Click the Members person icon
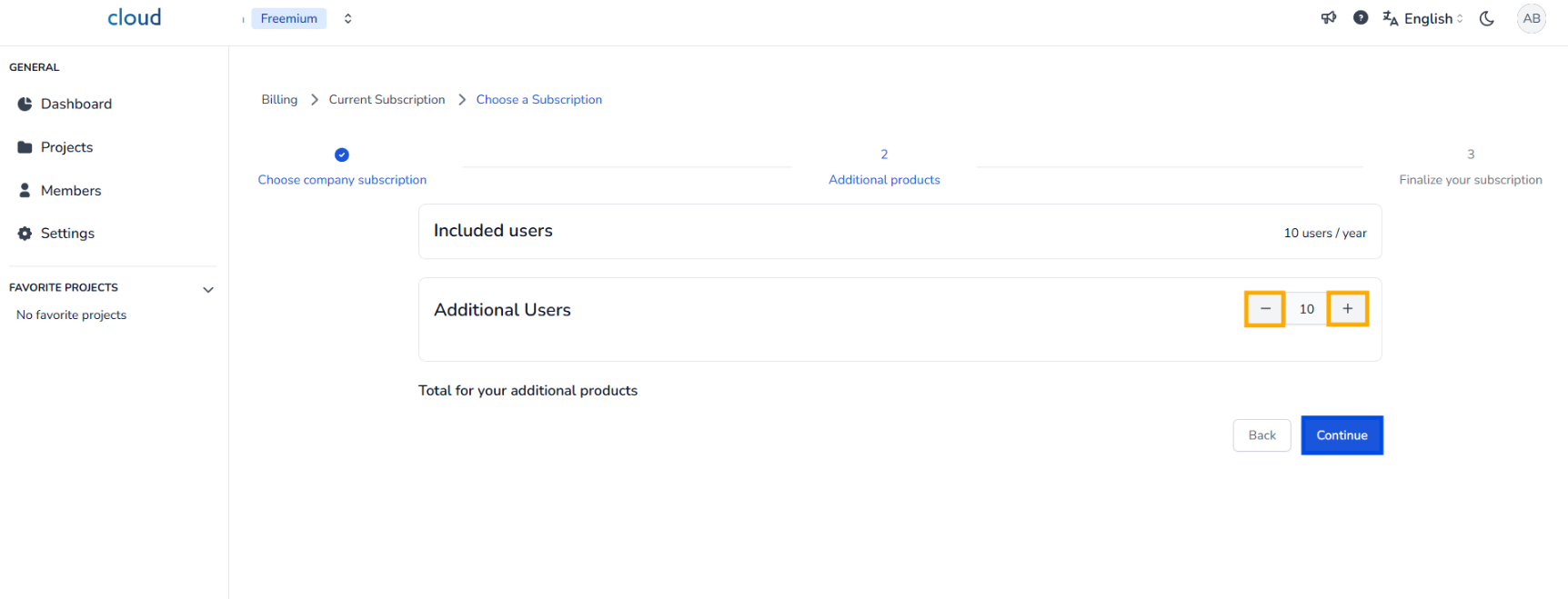1568x599 pixels. (25, 191)
